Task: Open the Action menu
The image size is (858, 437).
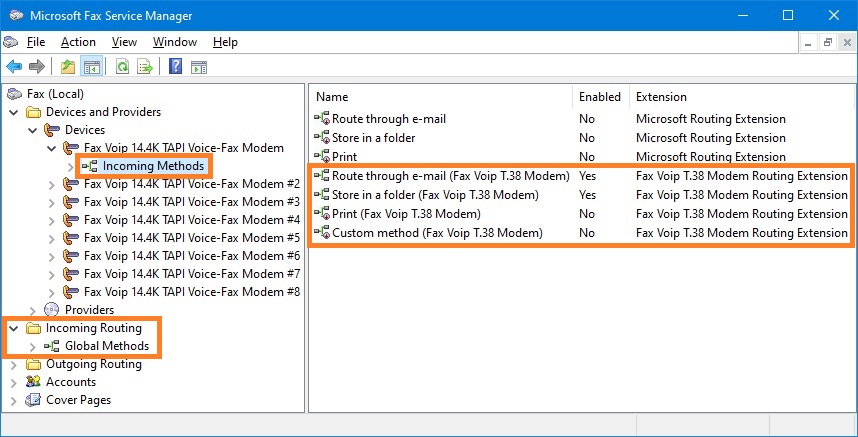Action: pos(78,42)
